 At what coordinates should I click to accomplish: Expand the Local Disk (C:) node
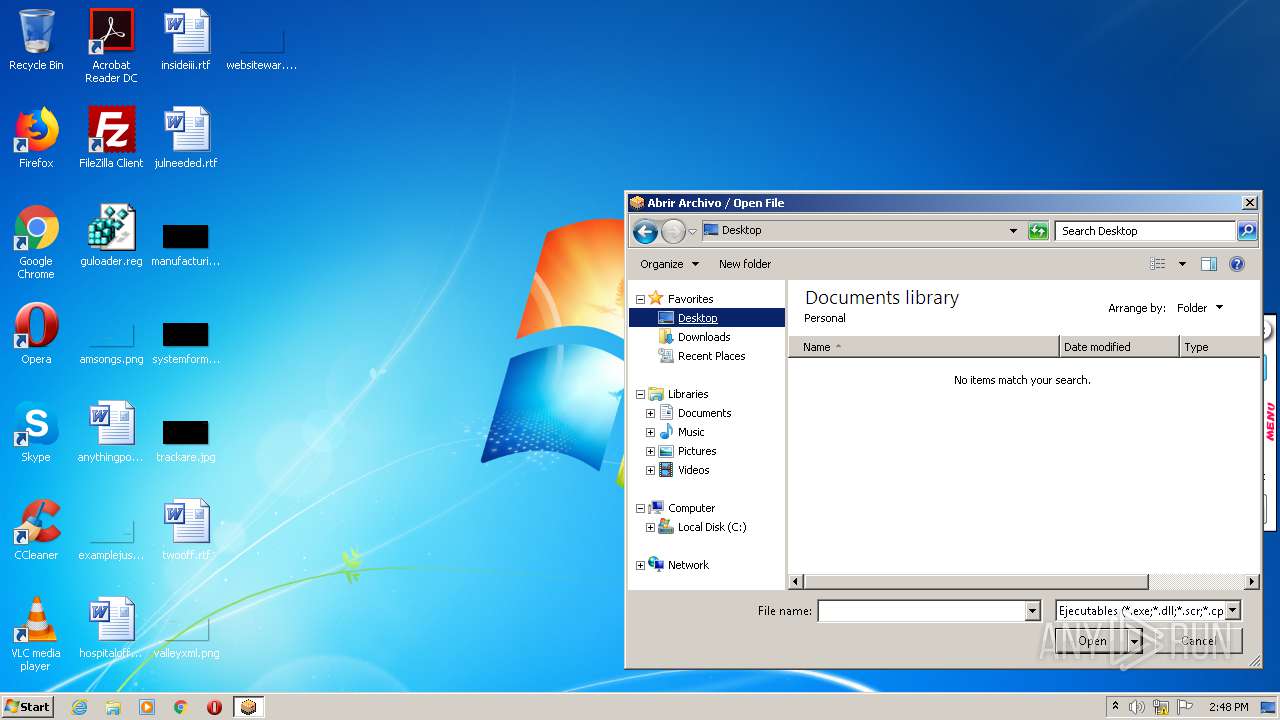point(651,527)
